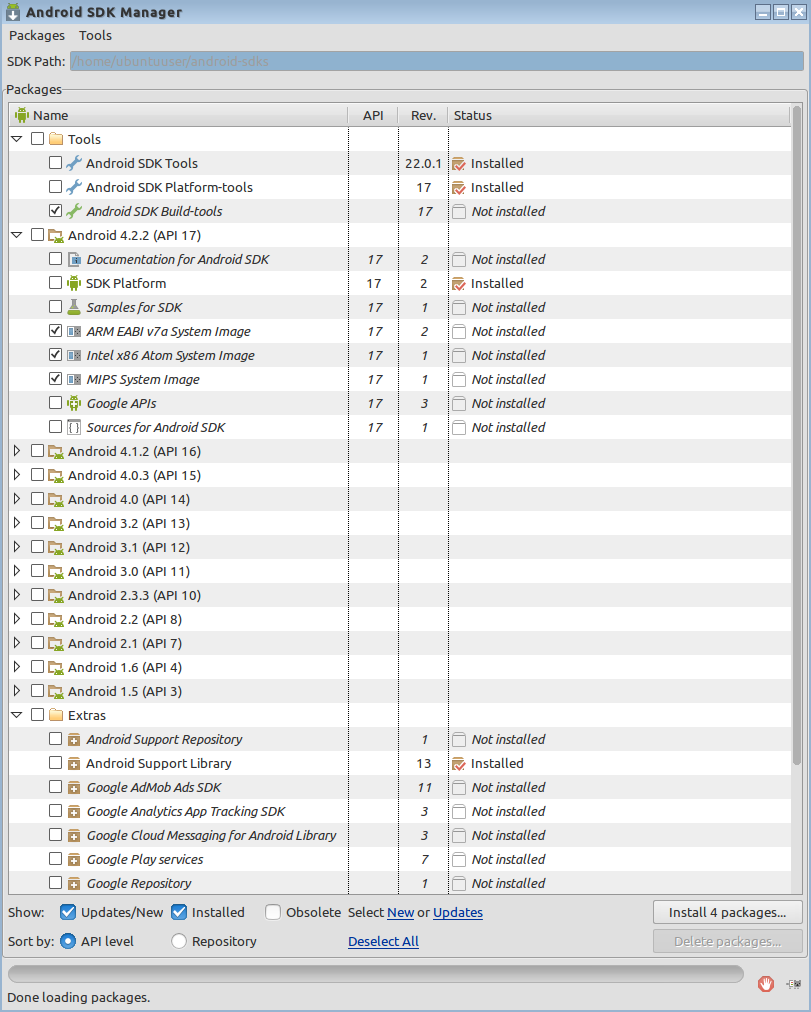Expand the Android 2.2 (API 8) group
This screenshot has width=811, height=1012.
coord(17,619)
